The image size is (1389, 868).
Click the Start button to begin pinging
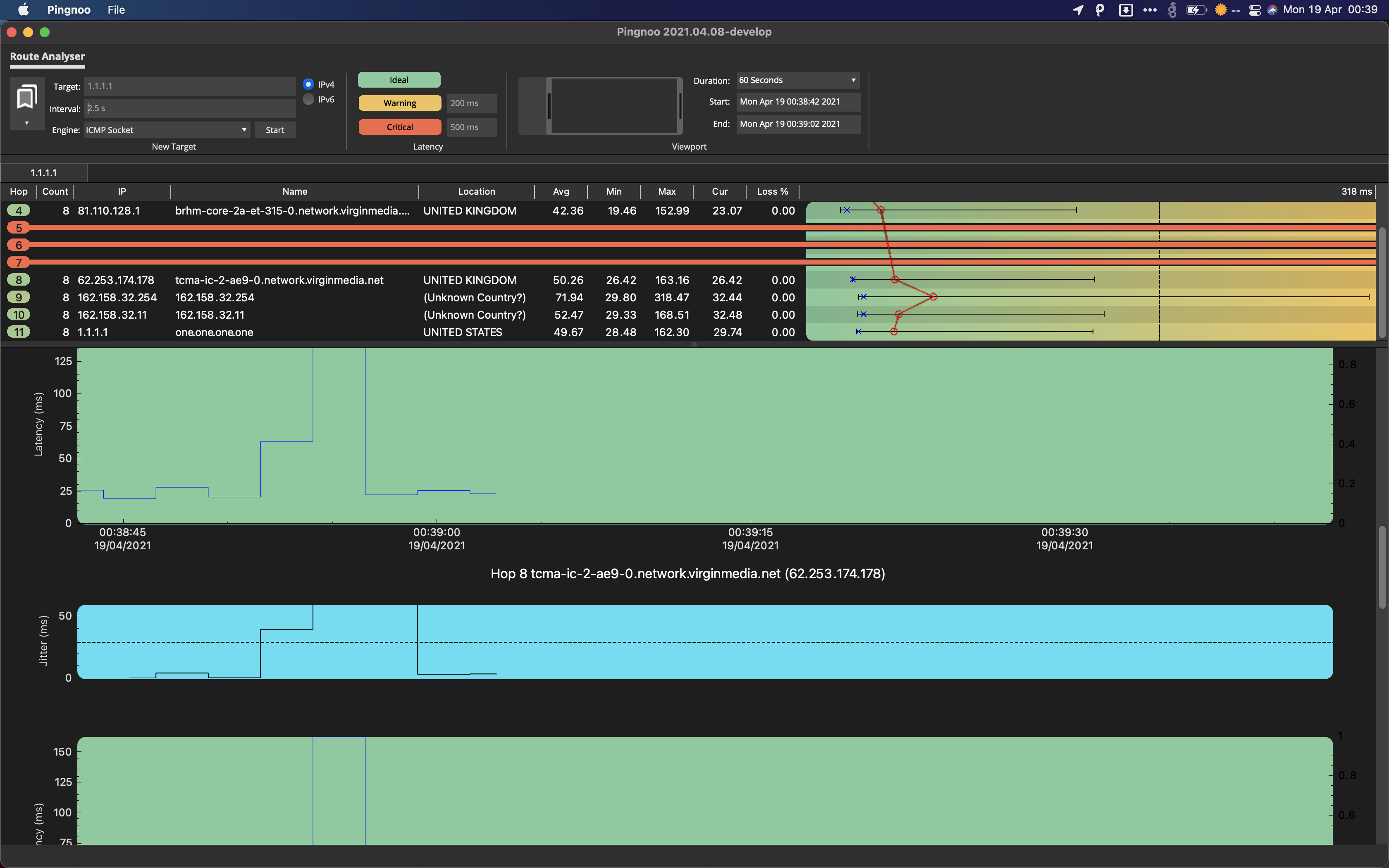pyautogui.click(x=275, y=130)
